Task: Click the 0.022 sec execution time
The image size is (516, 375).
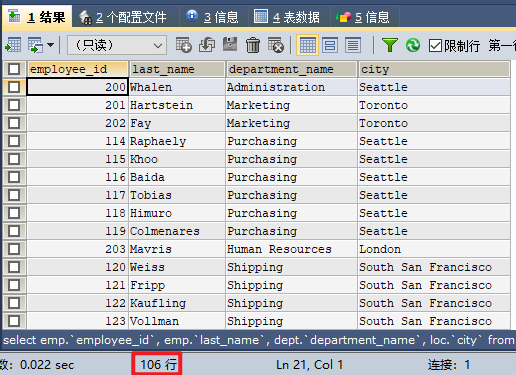Action: [x=47, y=365]
